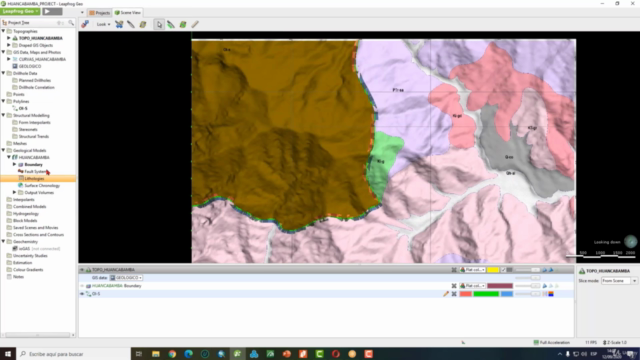Click the colour palette icon on OI-S row

tap(551, 294)
